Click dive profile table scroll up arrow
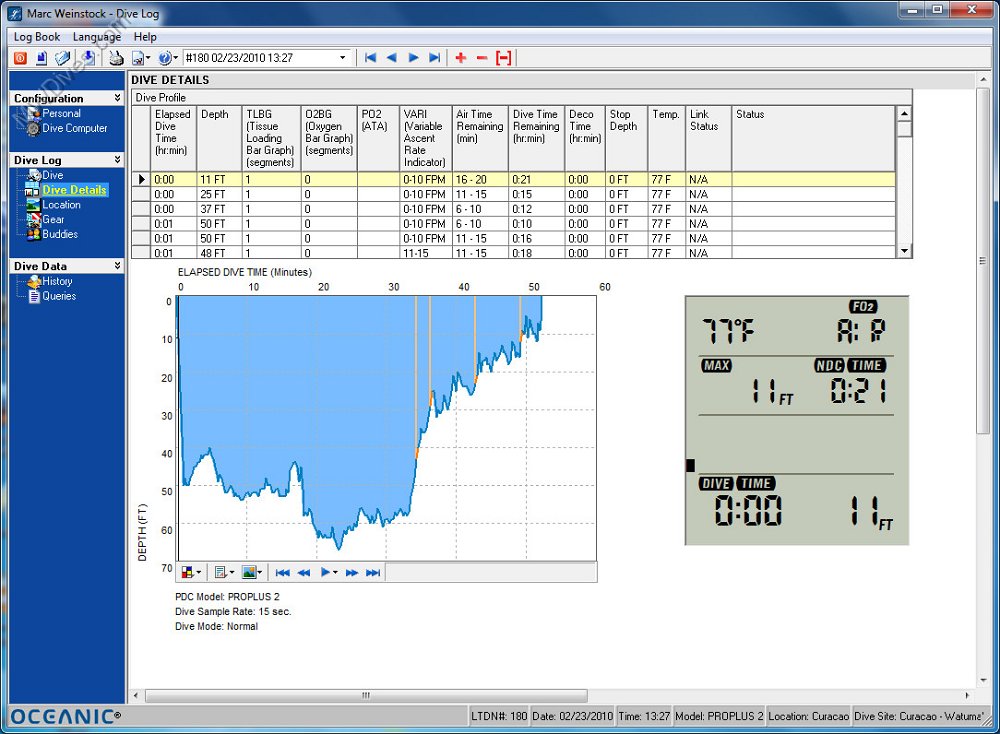The height and width of the screenshot is (734, 1000). click(x=904, y=114)
